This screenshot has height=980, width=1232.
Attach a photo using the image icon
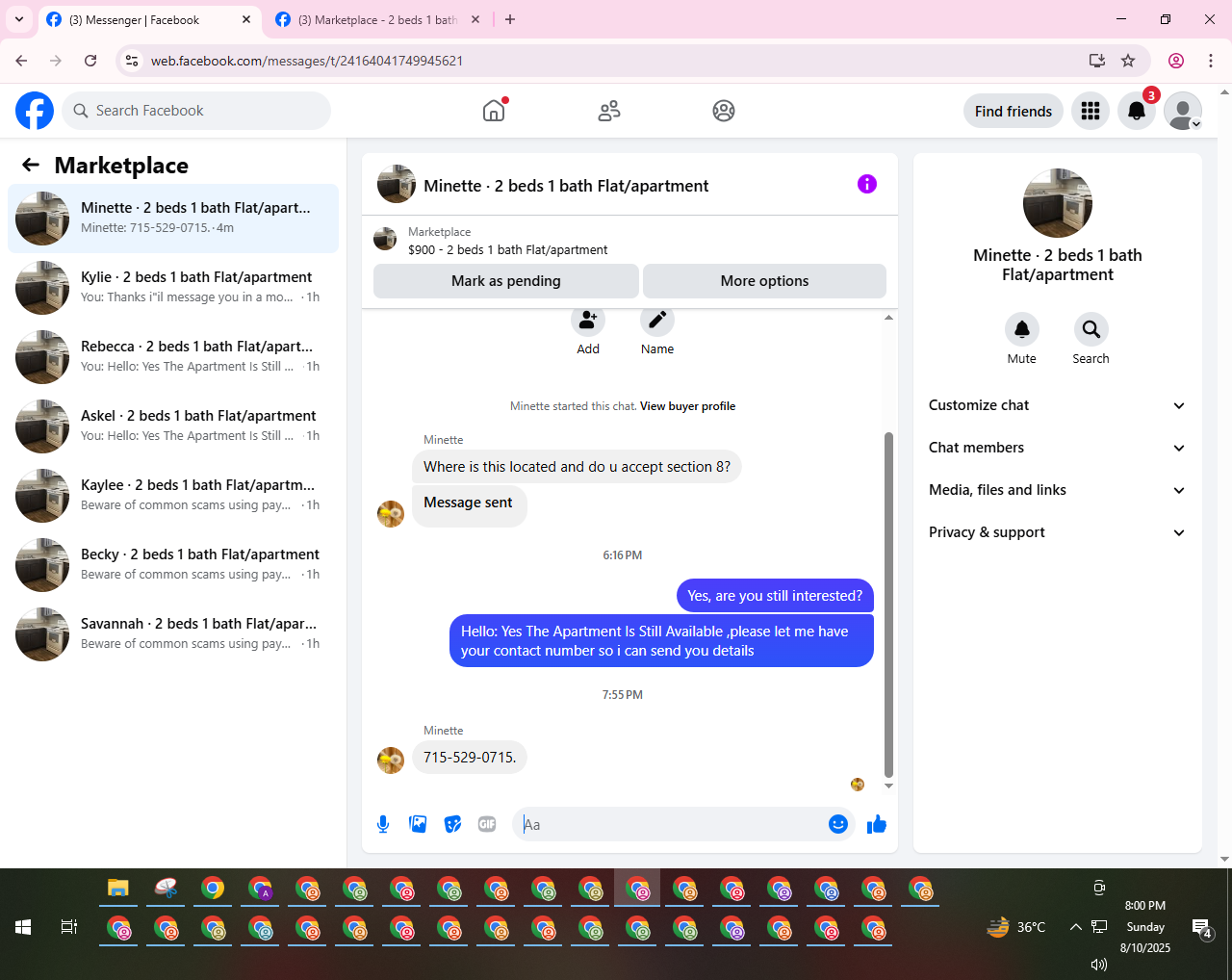[x=418, y=824]
